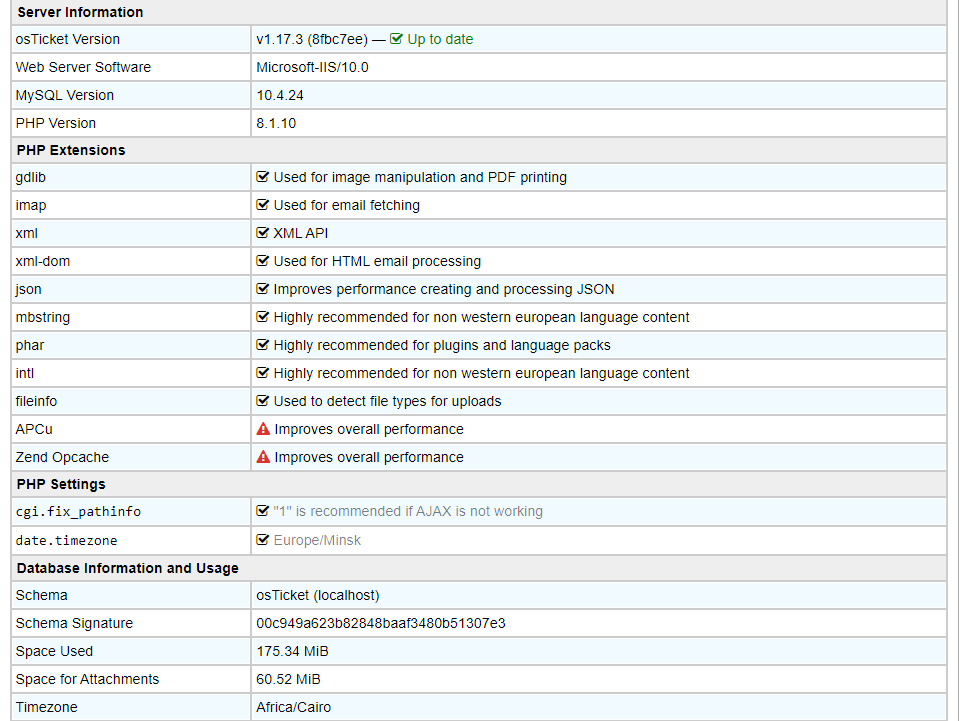
Task: Select the Schema Signature hash value
Action: pos(381,623)
